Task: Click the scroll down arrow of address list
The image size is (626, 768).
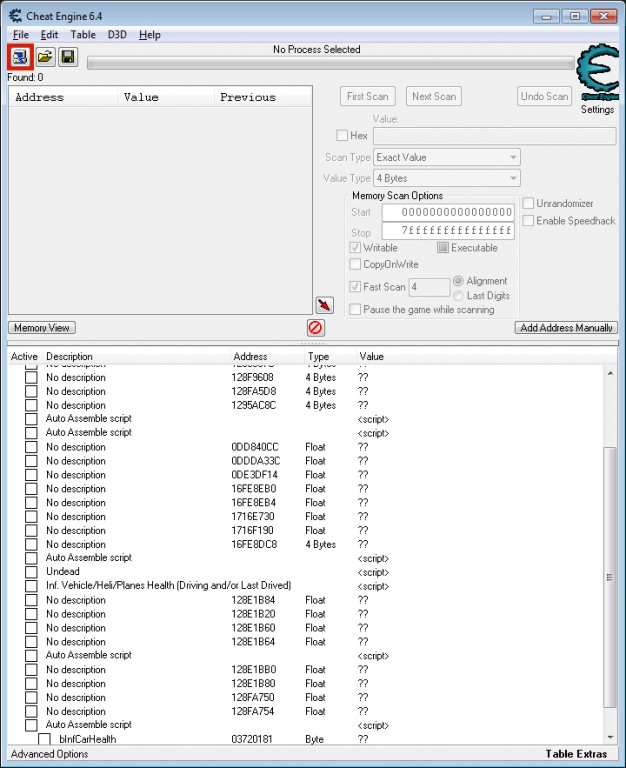Action: coord(610,737)
